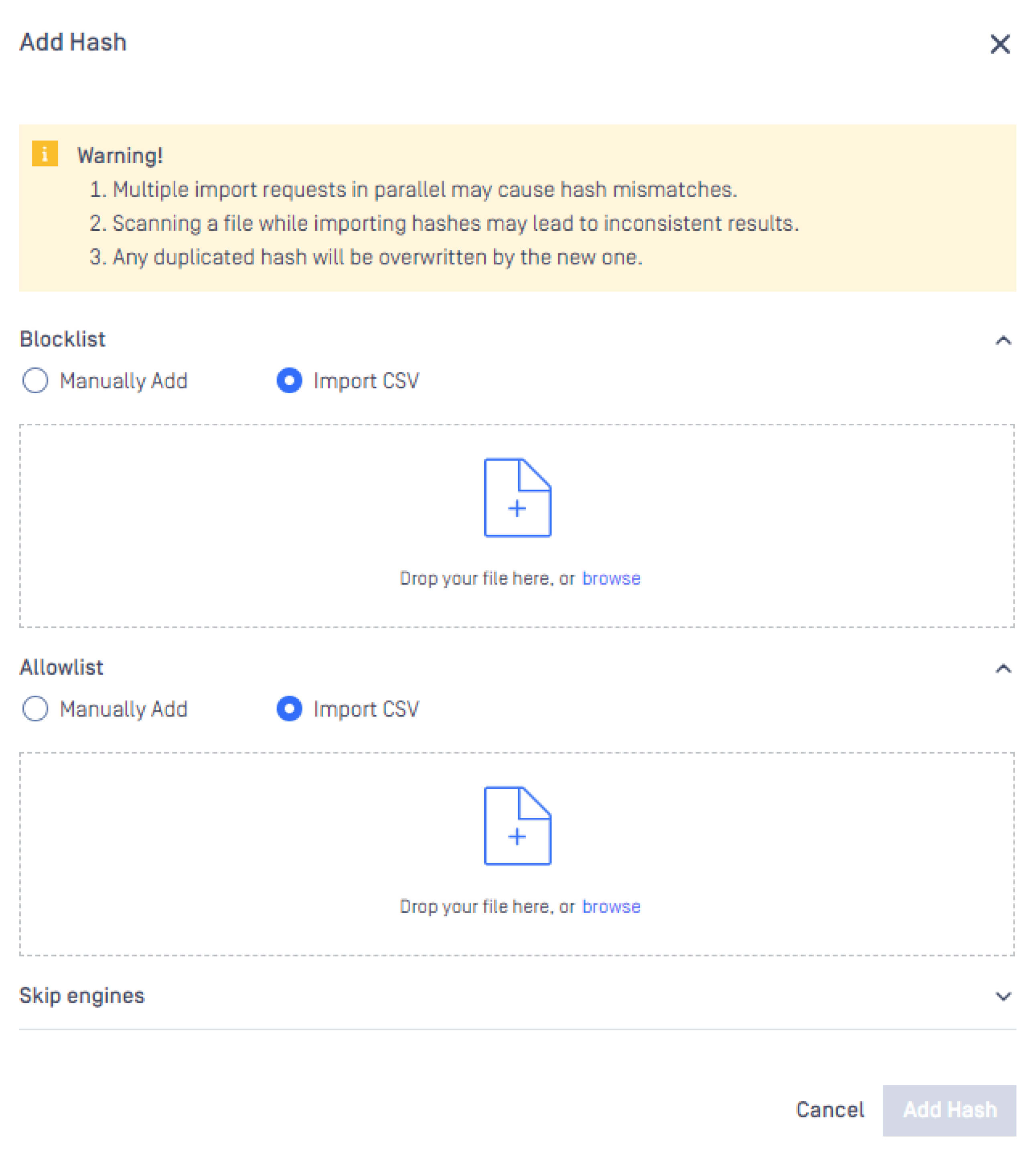Collapse the Blocklist section chevron
Image resolution: width=1030 pixels, height=1176 pixels.
click(x=1003, y=340)
